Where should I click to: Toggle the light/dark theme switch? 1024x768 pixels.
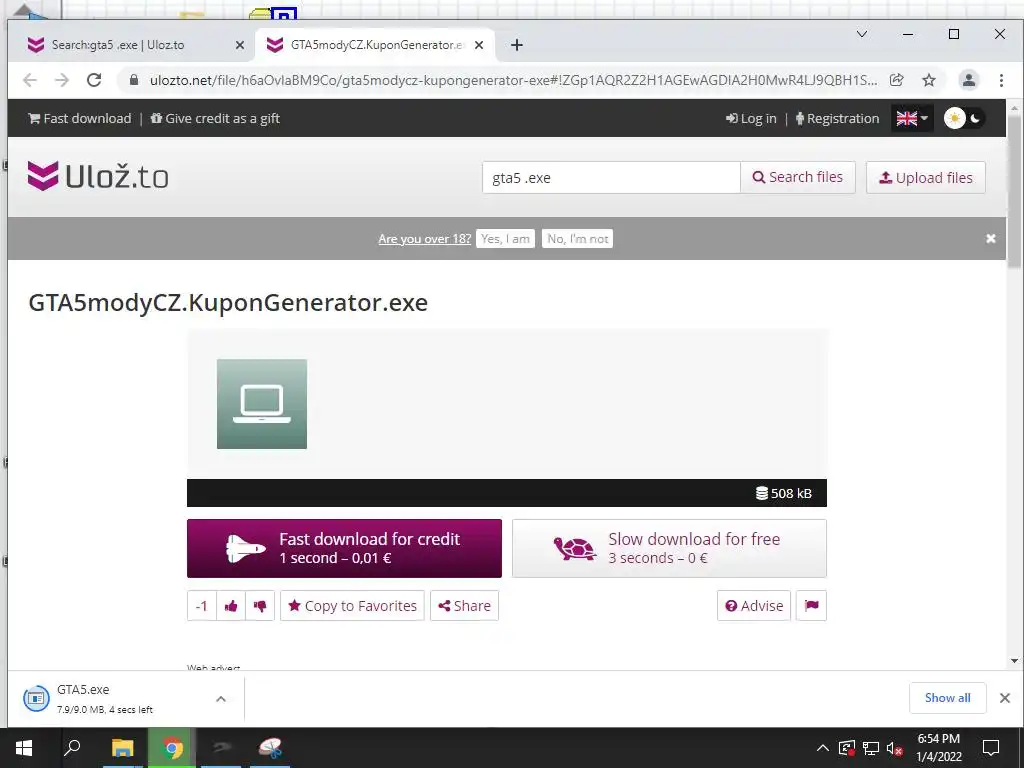point(965,118)
